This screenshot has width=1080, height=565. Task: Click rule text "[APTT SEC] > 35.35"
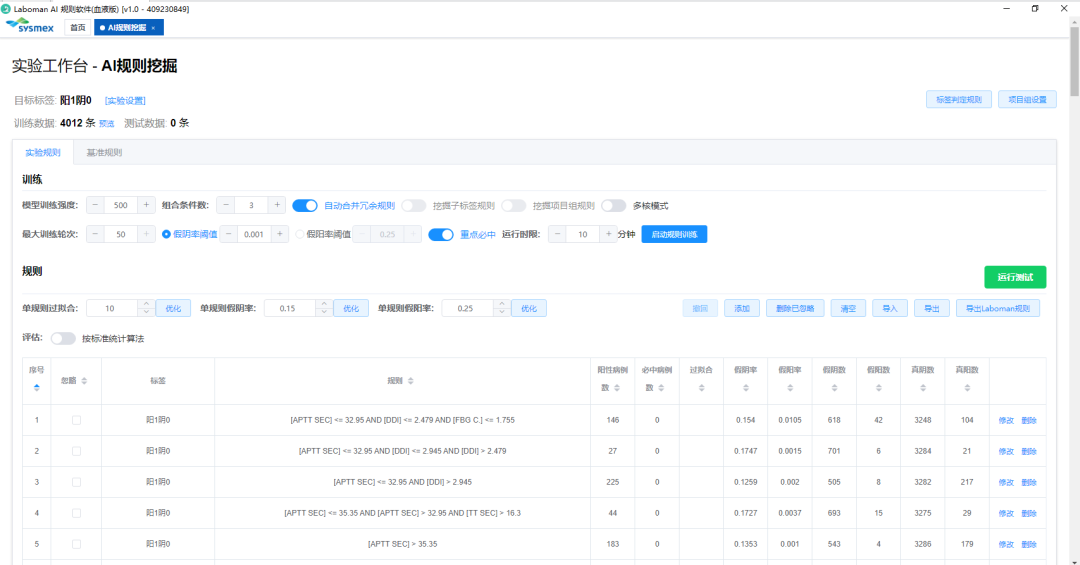click(x=403, y=544)
